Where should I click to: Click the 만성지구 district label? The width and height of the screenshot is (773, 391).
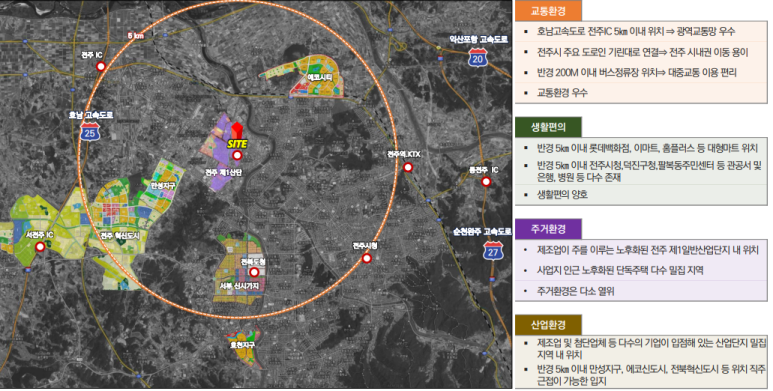[x=163, y=186]
